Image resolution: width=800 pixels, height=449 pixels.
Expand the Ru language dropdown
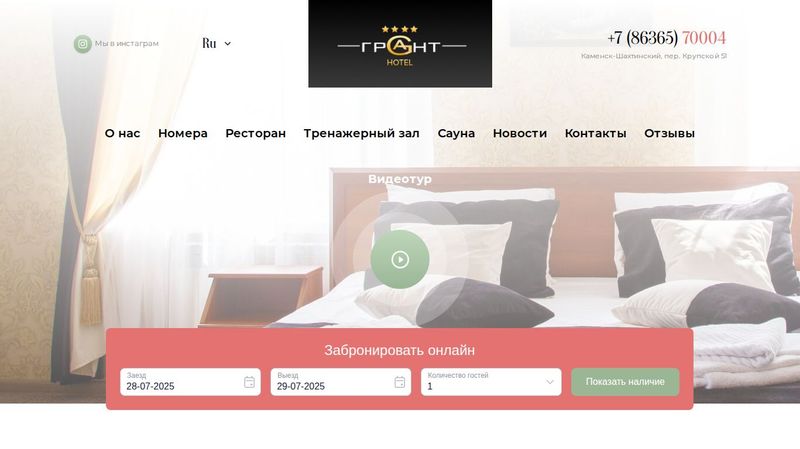pos(216,43)
